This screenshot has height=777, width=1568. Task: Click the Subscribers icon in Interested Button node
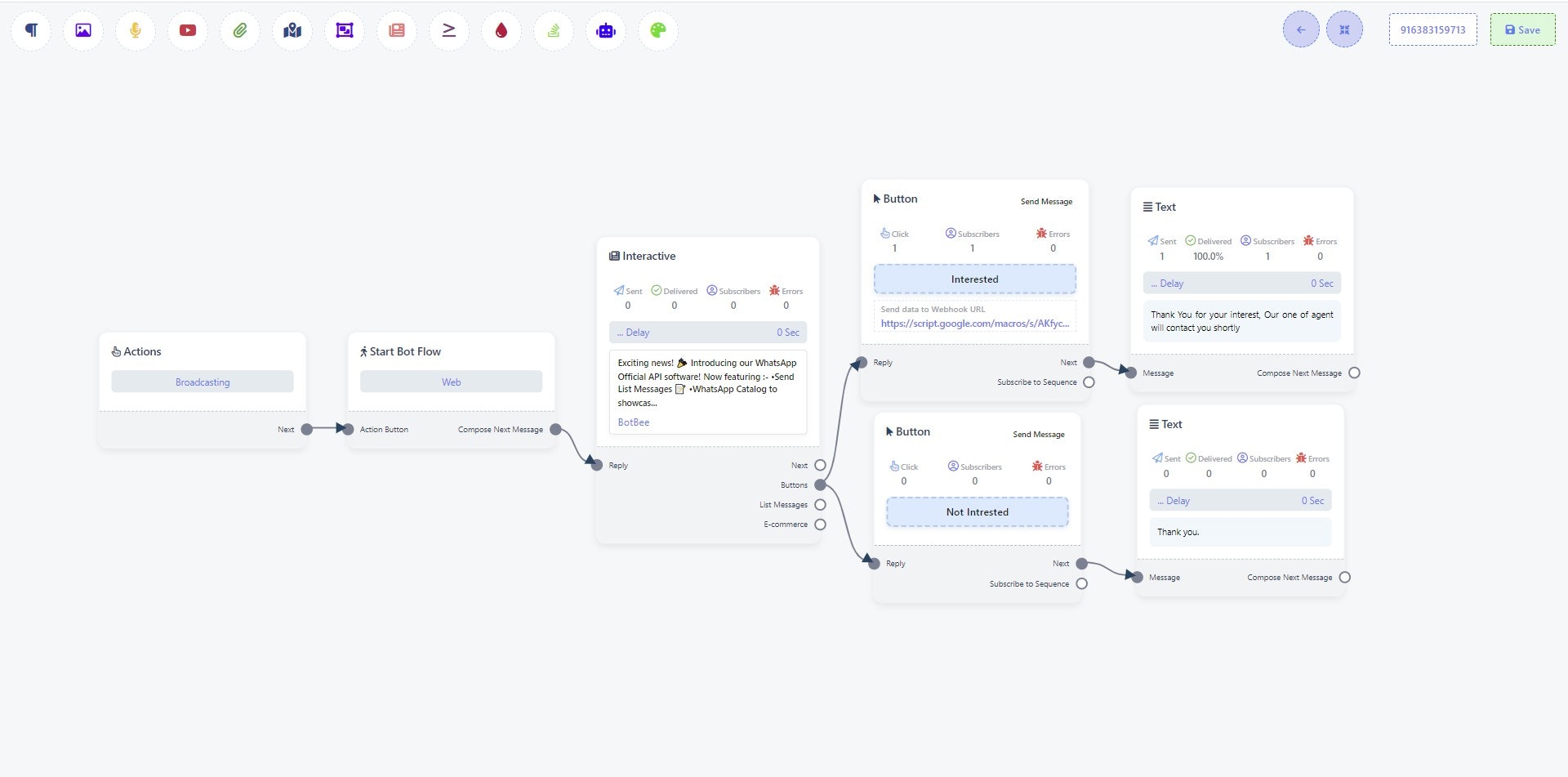click(951, 233)
